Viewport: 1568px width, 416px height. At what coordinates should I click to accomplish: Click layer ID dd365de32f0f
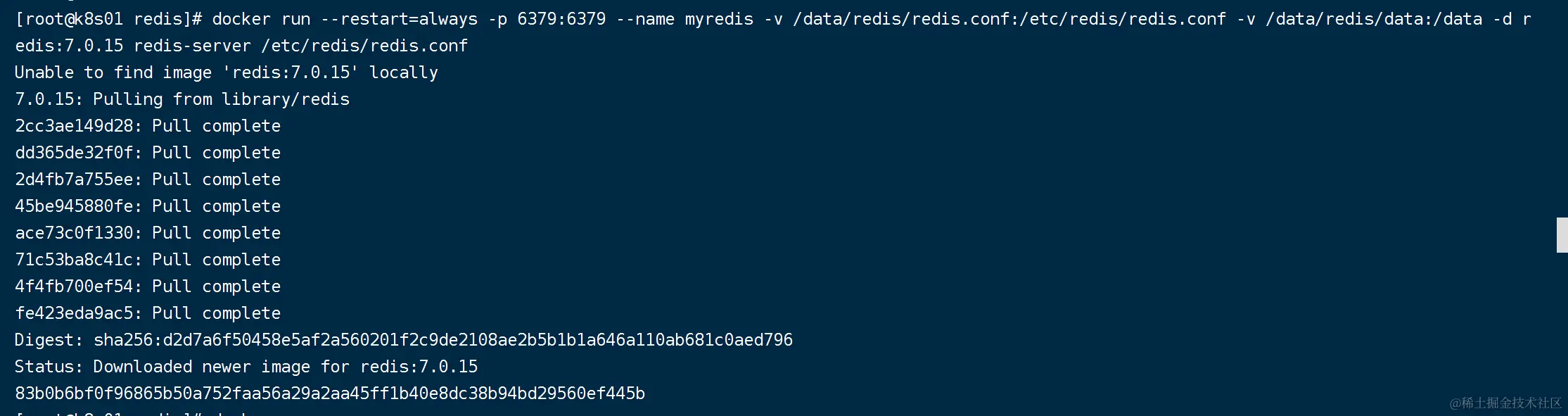coord(74,153)
